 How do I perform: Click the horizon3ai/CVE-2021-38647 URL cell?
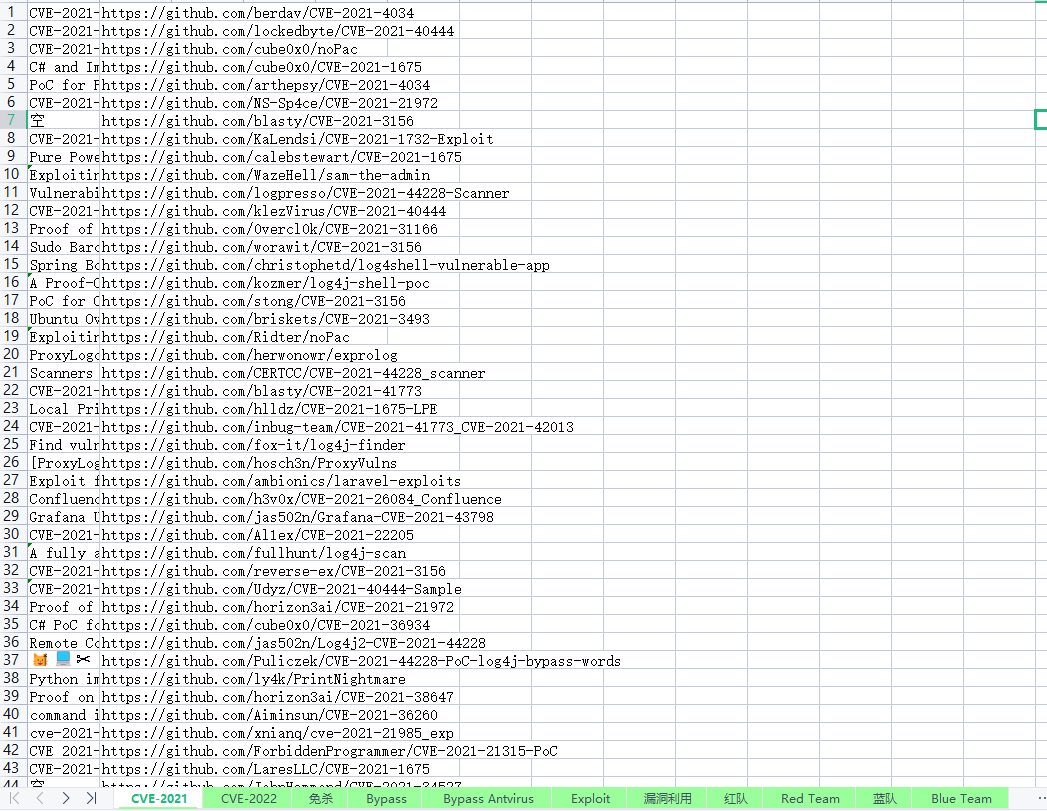[279, 698]
